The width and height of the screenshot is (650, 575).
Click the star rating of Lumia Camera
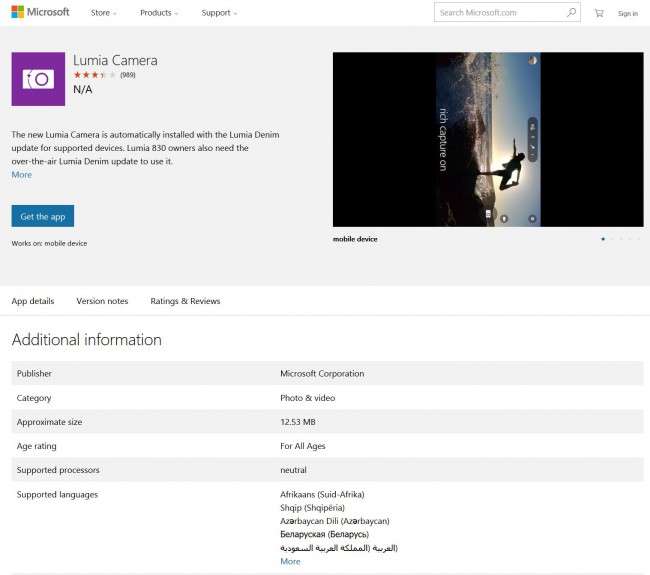click(x=95, y=75)
